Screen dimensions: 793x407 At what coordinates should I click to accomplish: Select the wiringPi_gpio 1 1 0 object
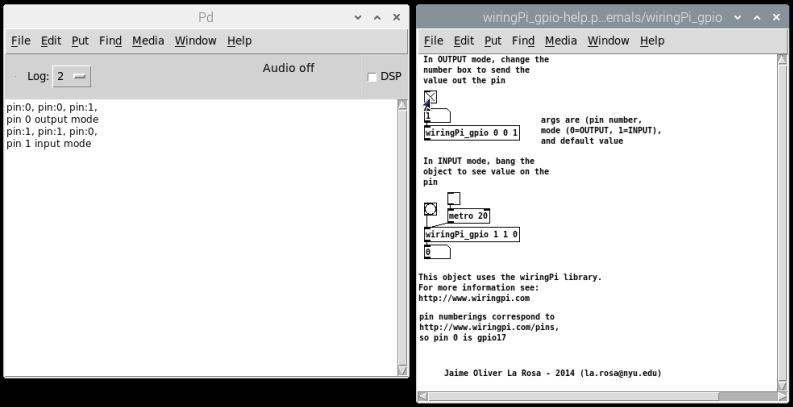(472, 235)
